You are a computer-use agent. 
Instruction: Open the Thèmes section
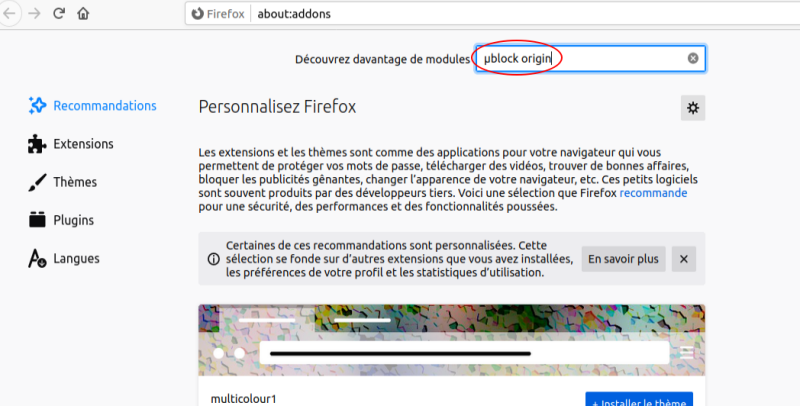62,182
